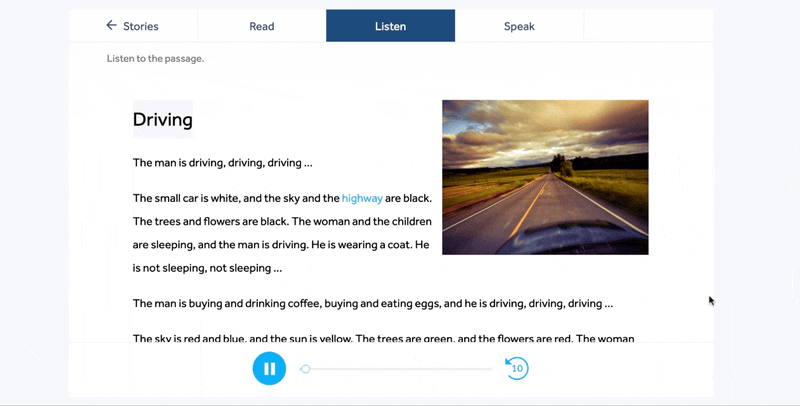800x406 pixels.
Task: Rewind audio 10 seconds
Action: (x=516, y=369)
